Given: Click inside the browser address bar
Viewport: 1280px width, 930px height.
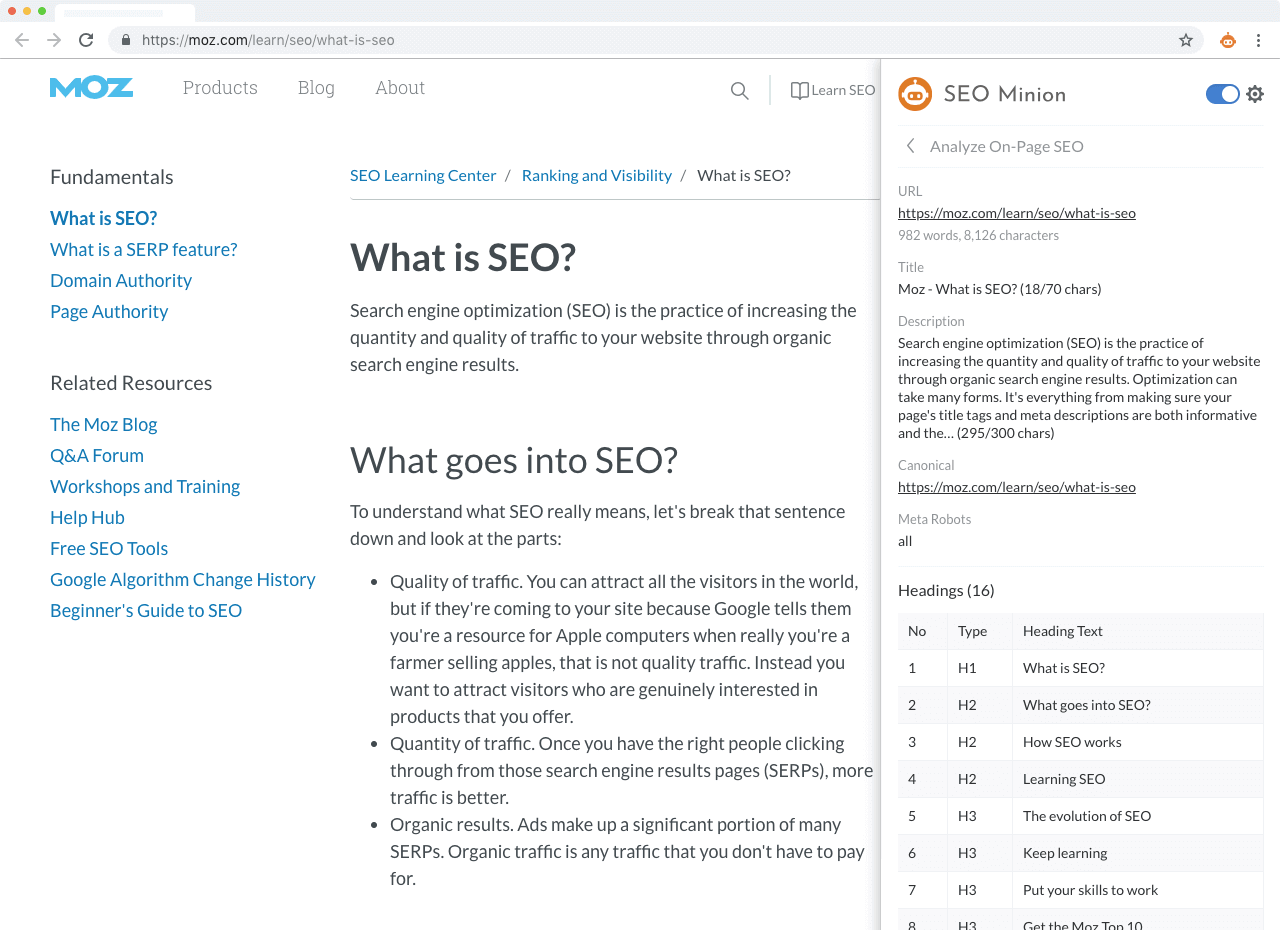Looking at the screenshot, I should pos(500,40).
